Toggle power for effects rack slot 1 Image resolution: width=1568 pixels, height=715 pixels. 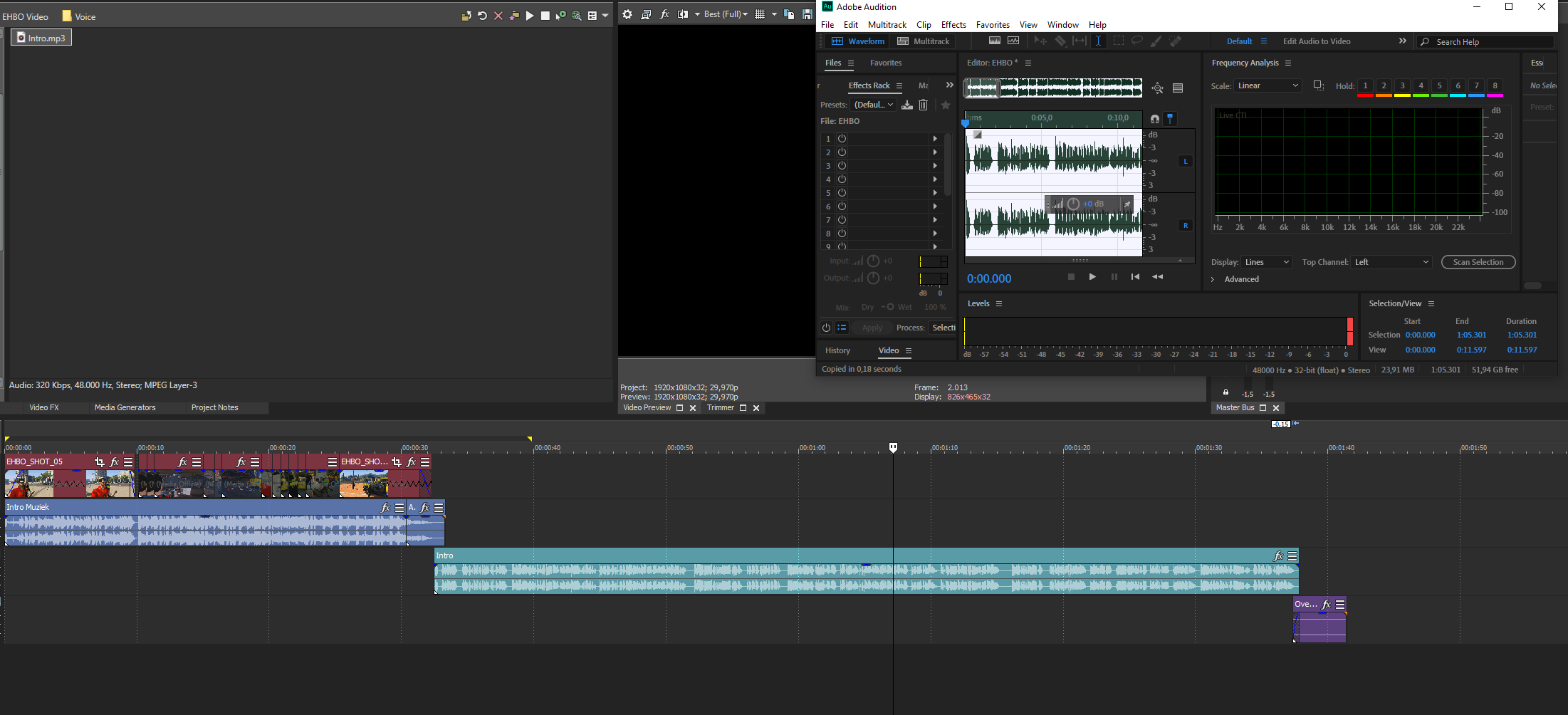point(842,139)
